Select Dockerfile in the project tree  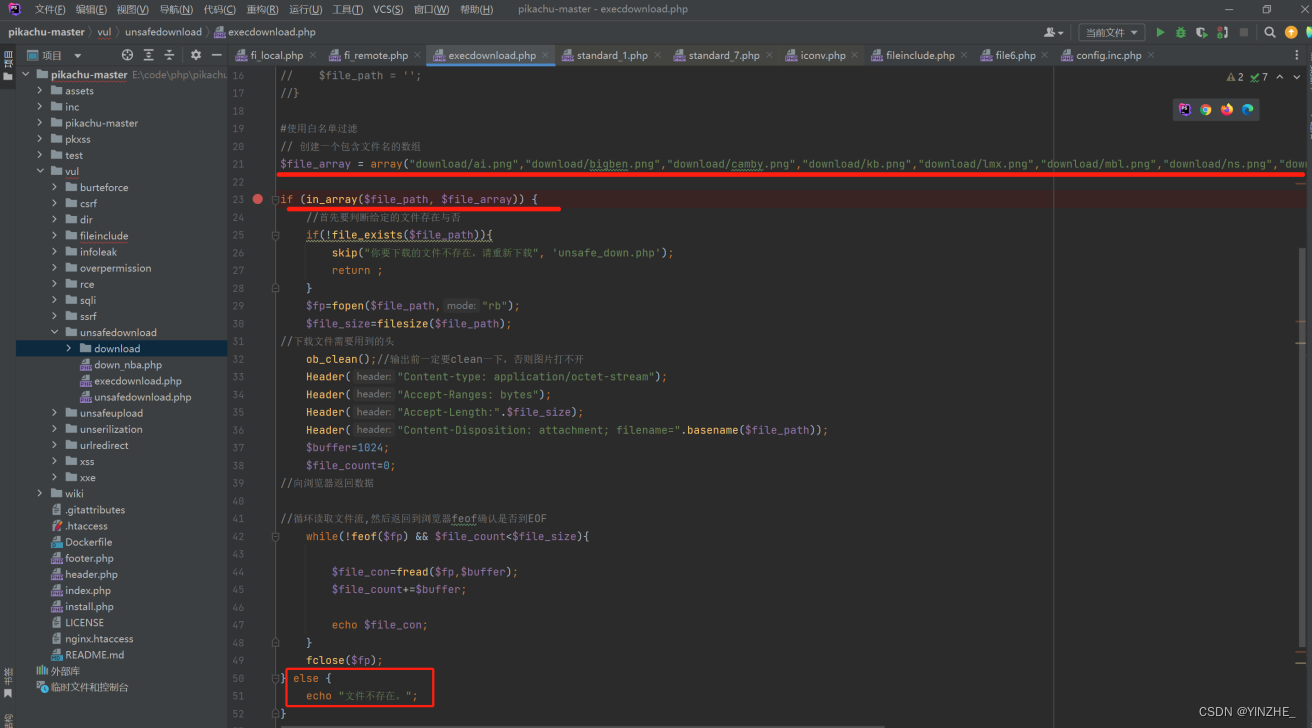[88, 542]
